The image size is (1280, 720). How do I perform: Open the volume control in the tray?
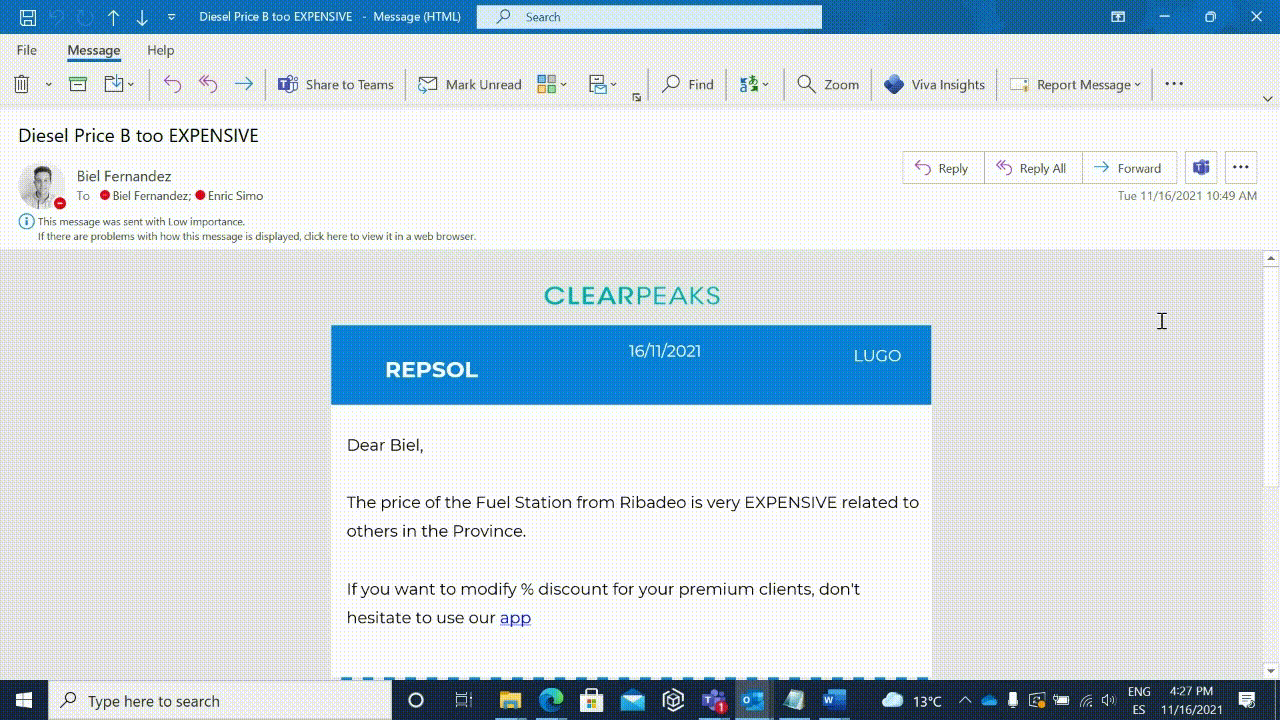coord(1108,701)
